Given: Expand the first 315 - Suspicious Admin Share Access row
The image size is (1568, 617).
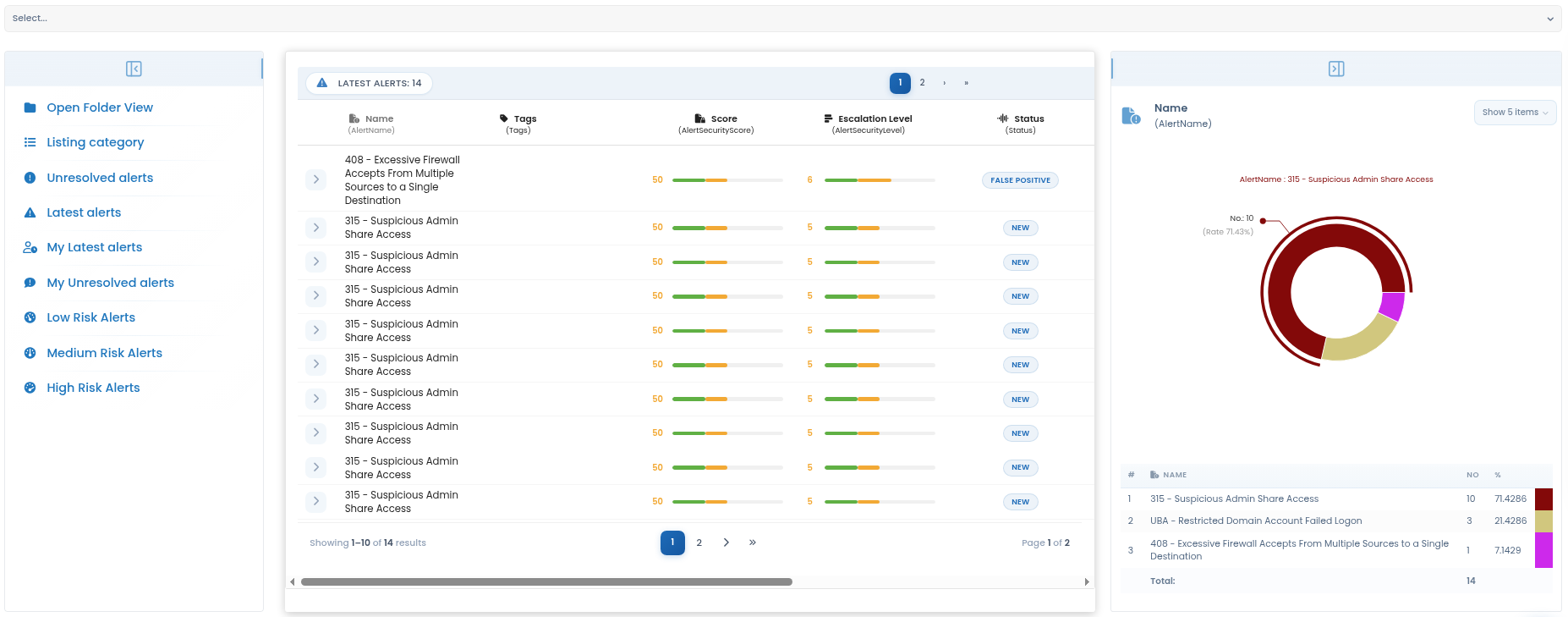Looking at the screenshot, I should pos(315,228).
